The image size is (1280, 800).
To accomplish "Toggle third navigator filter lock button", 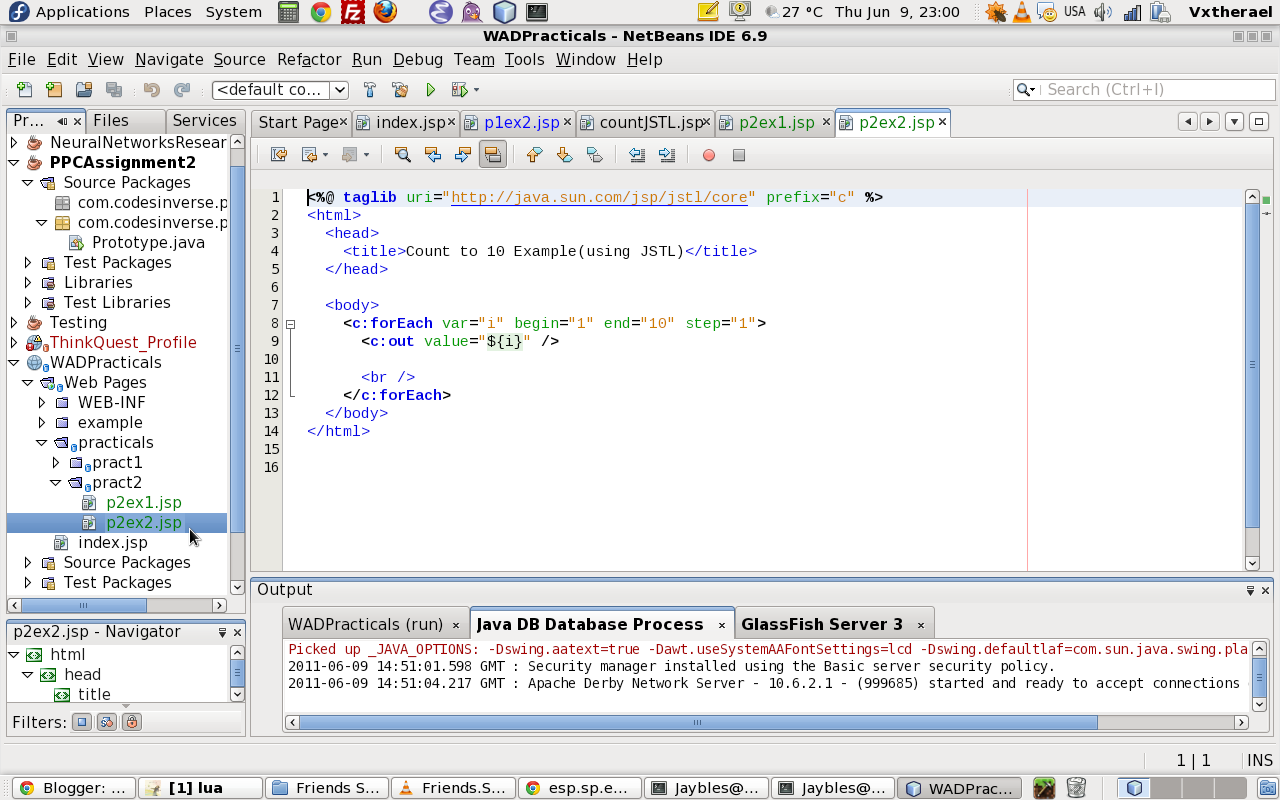I will click(x=131, y=721).
